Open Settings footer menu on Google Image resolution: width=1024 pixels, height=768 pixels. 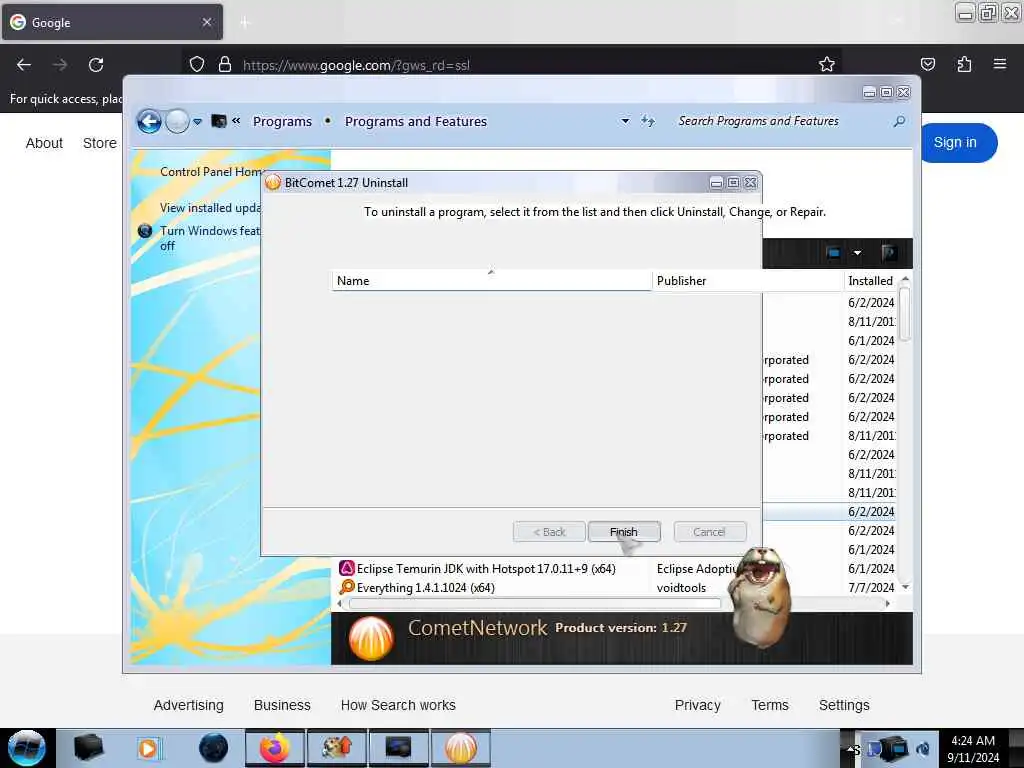(844, 705)
